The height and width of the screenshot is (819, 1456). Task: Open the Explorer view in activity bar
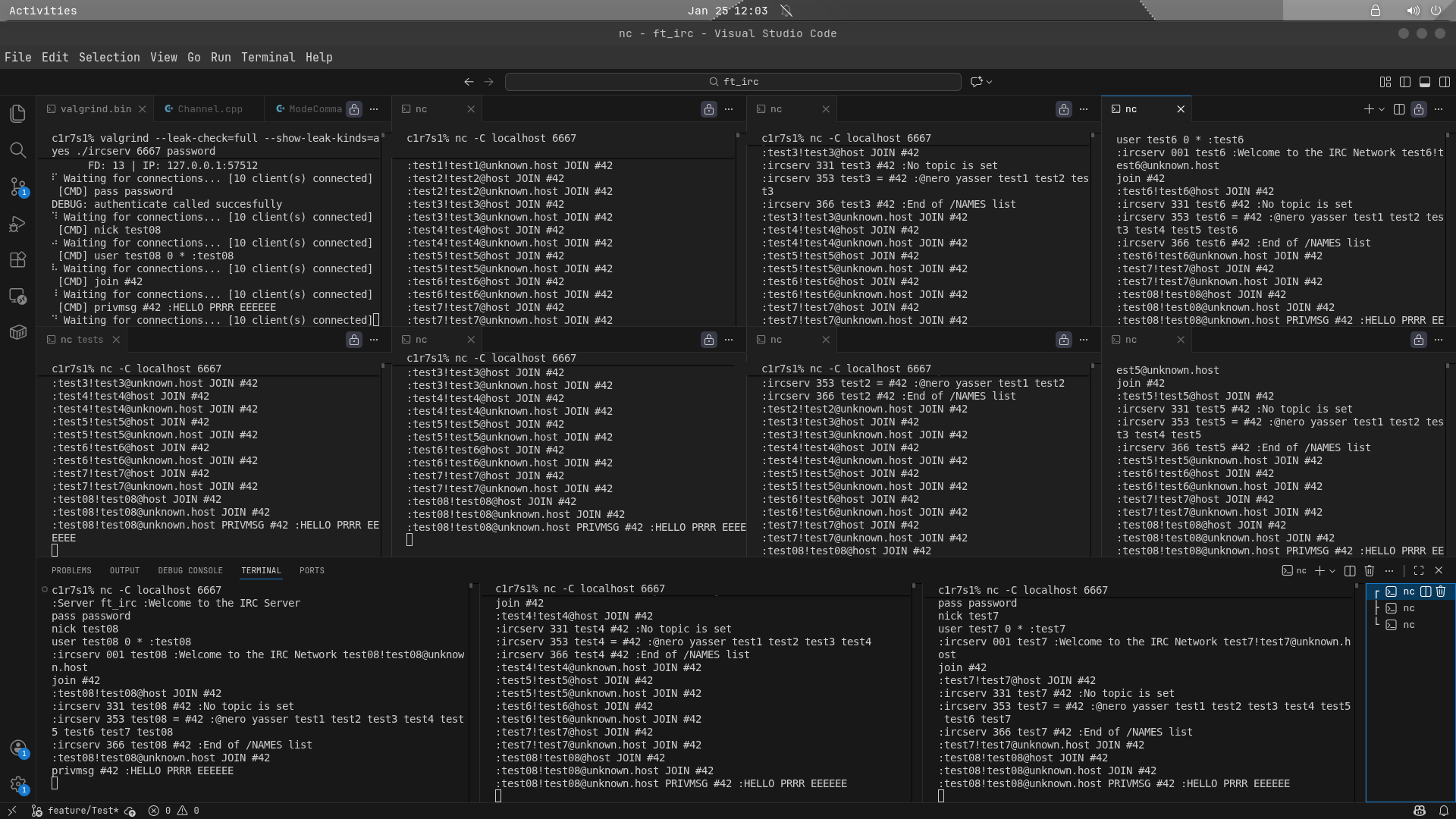18,114
